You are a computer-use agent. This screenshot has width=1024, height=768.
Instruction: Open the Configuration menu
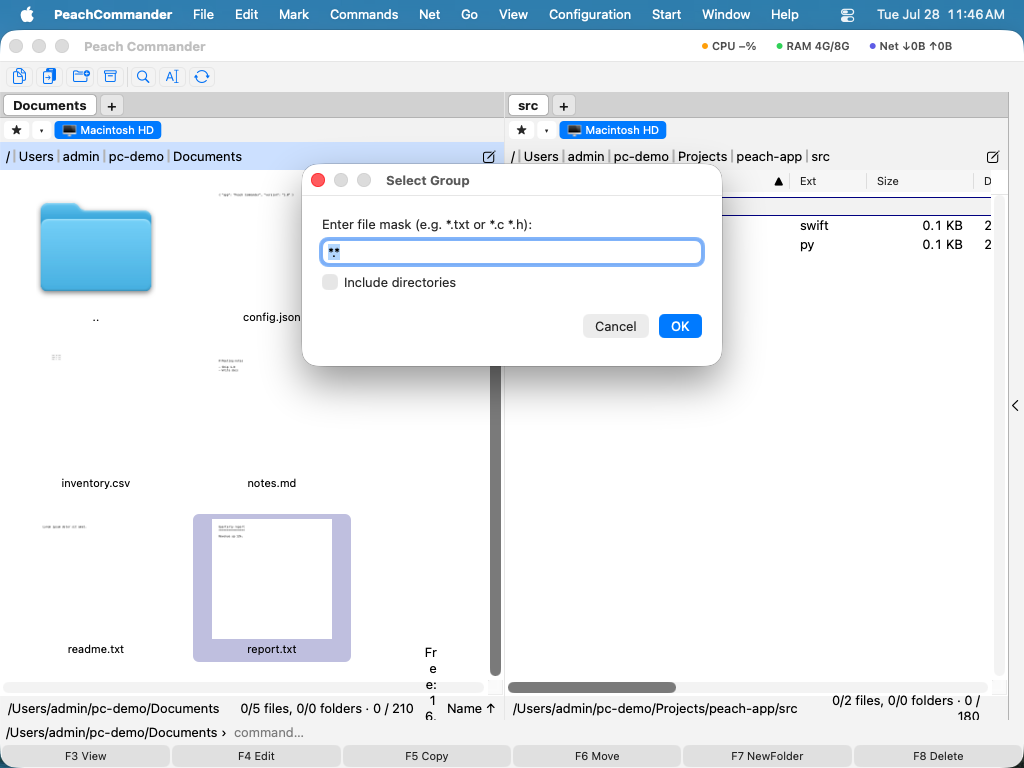590,14
